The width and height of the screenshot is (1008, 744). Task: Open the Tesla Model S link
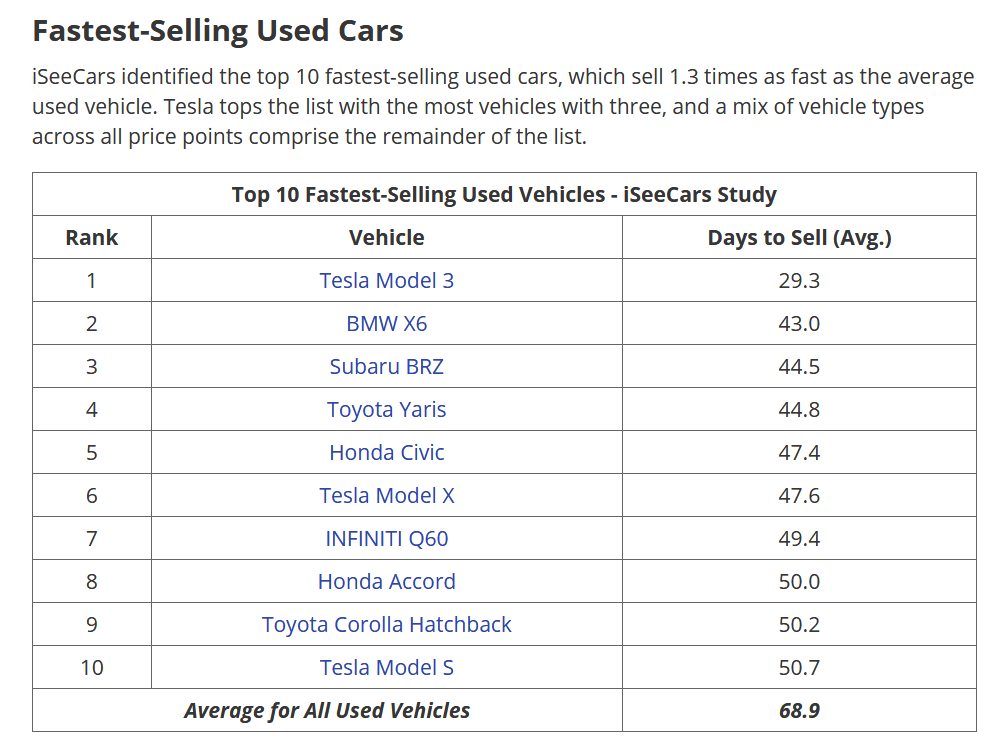386,668
